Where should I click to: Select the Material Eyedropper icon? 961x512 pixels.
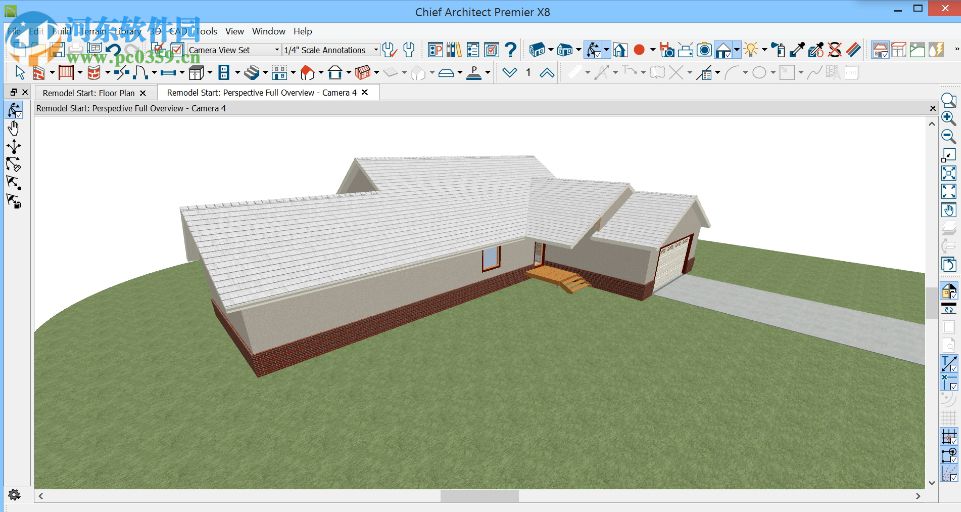coord(797,50)
